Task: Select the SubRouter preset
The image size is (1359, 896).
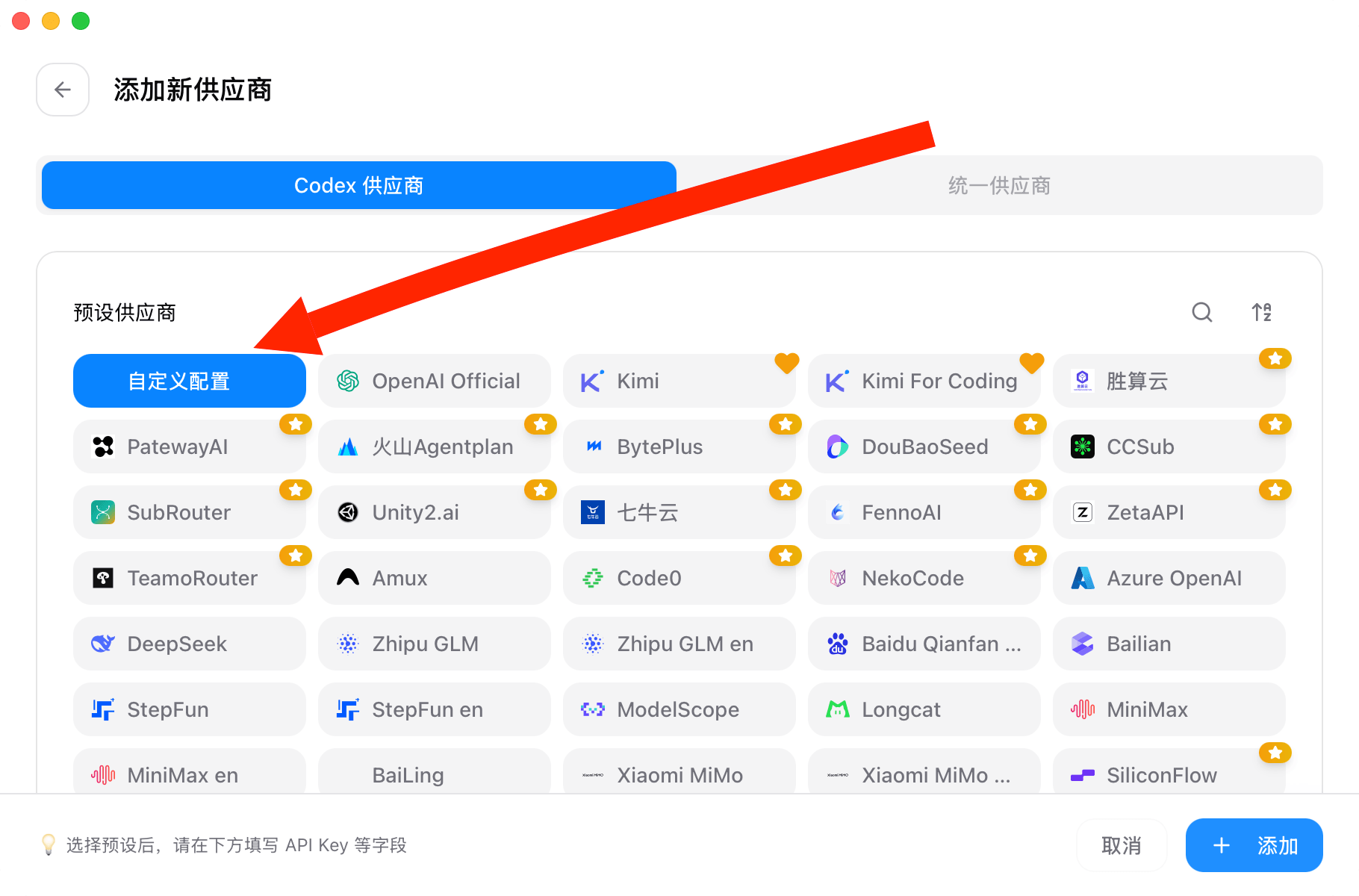Action: pyautogui.click(x=190, y=512)
